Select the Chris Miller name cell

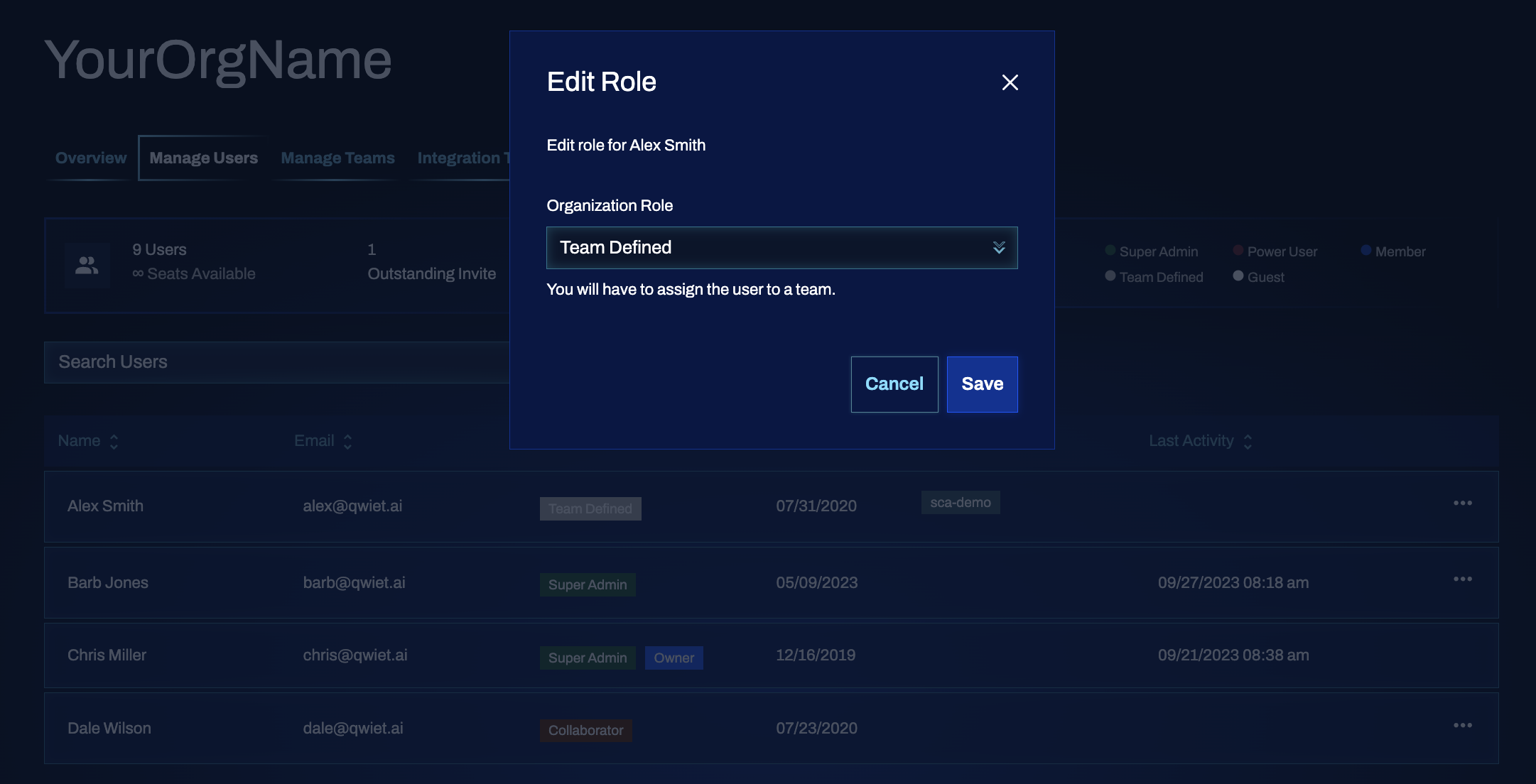(x=107, y=655)
